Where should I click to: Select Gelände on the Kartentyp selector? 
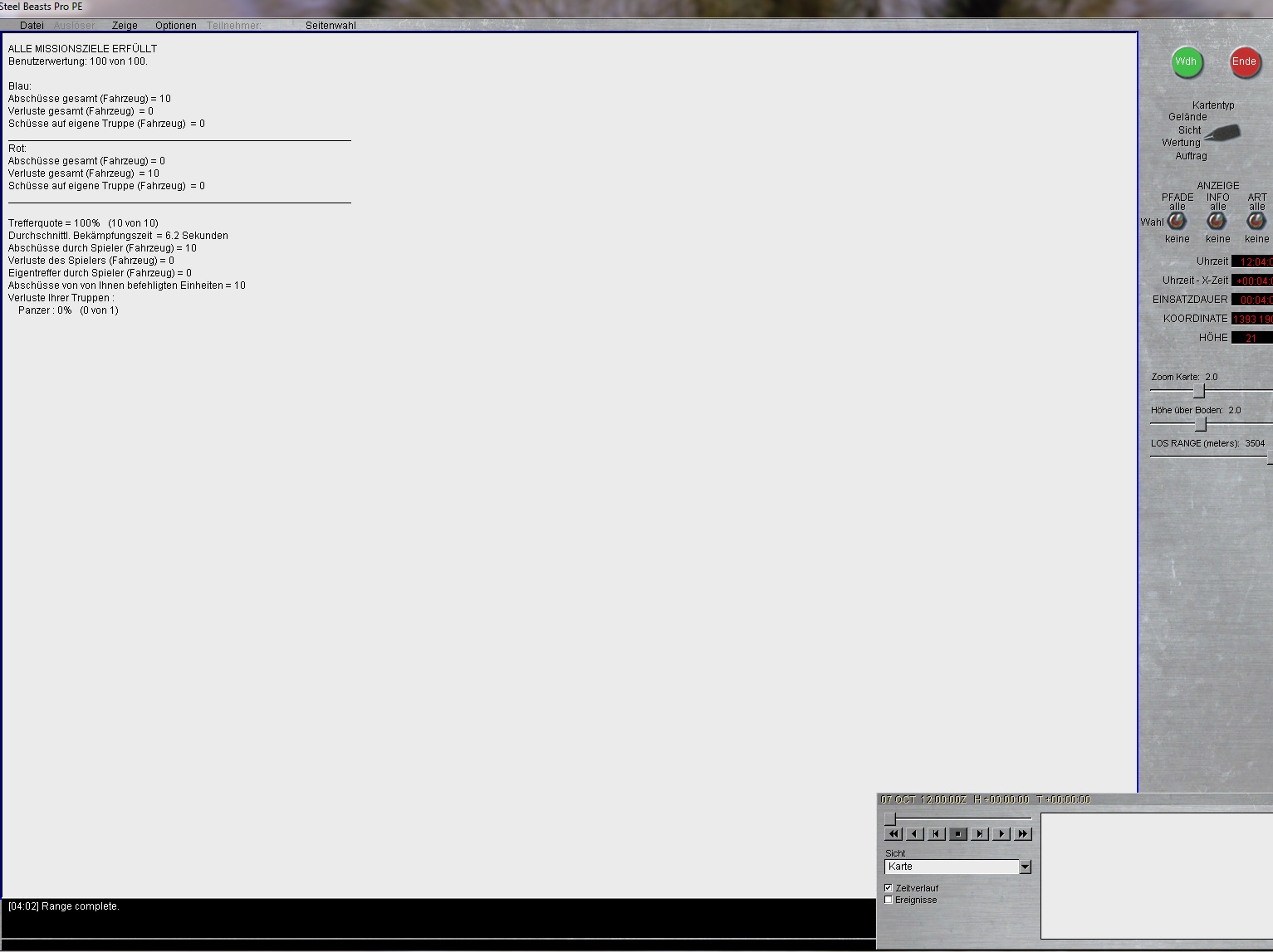coord(1187,117)
